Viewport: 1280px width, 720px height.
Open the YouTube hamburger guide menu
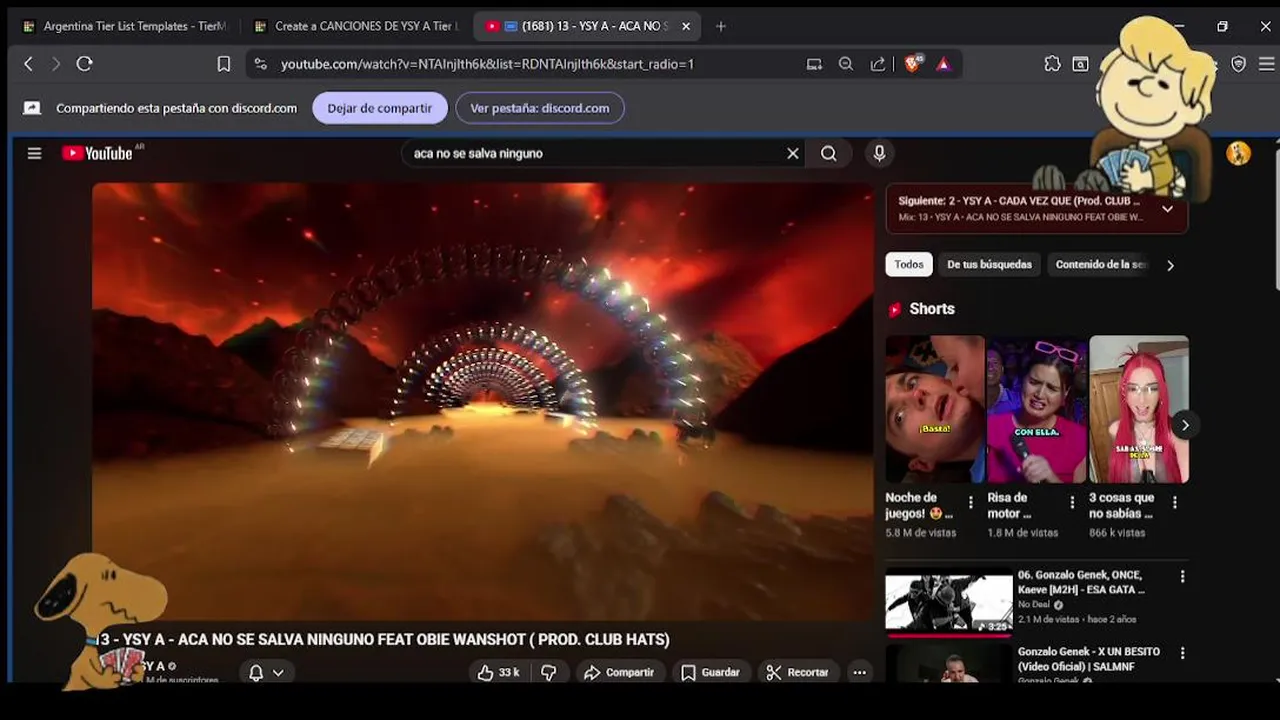coord(35,153)
